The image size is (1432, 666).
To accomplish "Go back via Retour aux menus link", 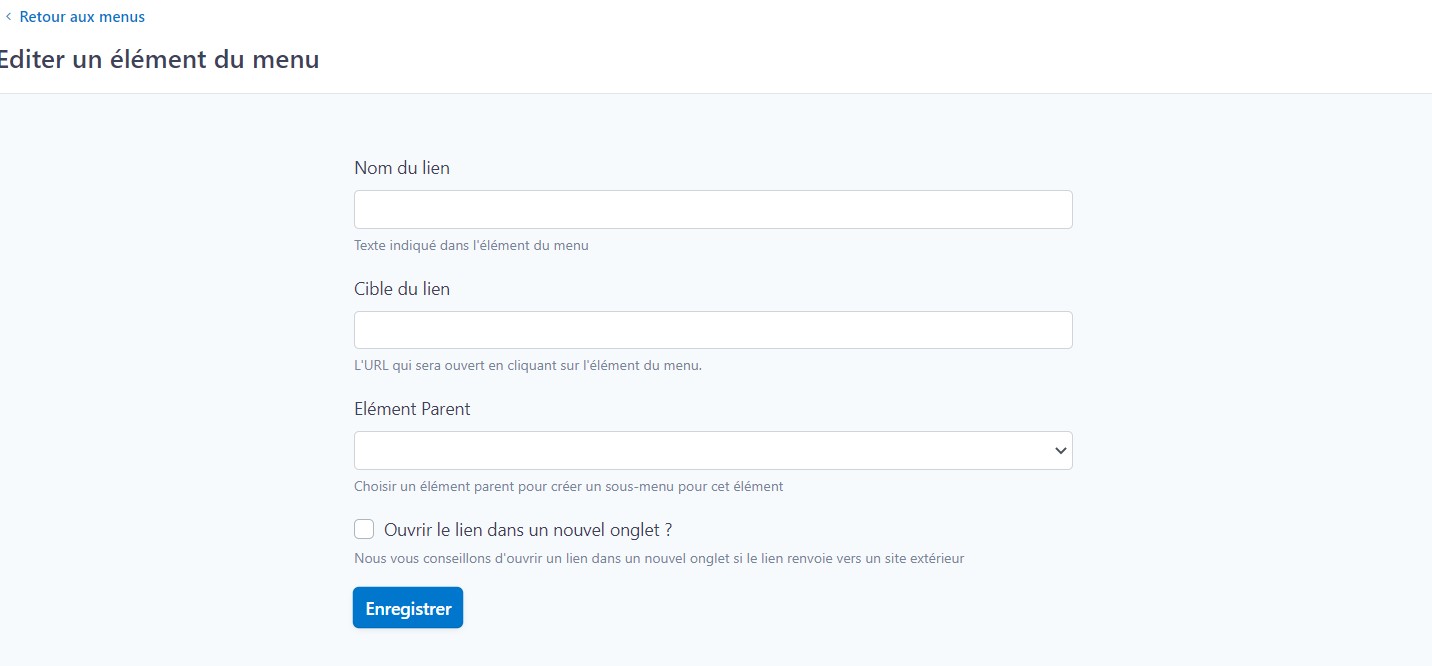I will click(x=82, y=17).
